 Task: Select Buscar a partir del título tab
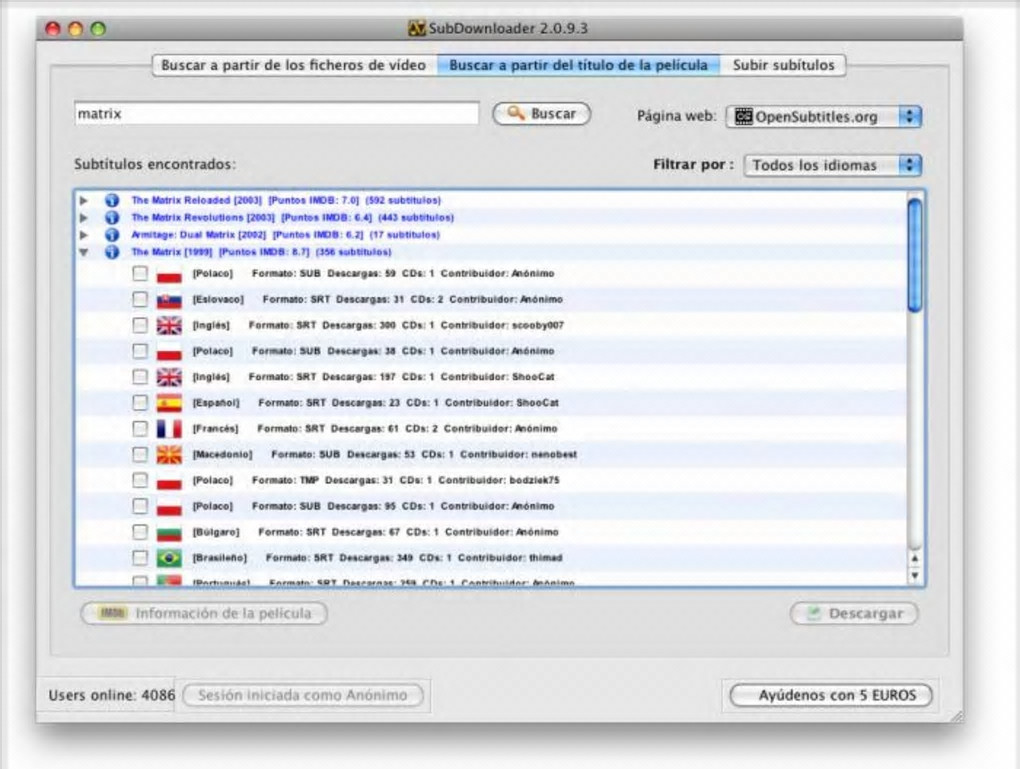click(x=578, y=65)
